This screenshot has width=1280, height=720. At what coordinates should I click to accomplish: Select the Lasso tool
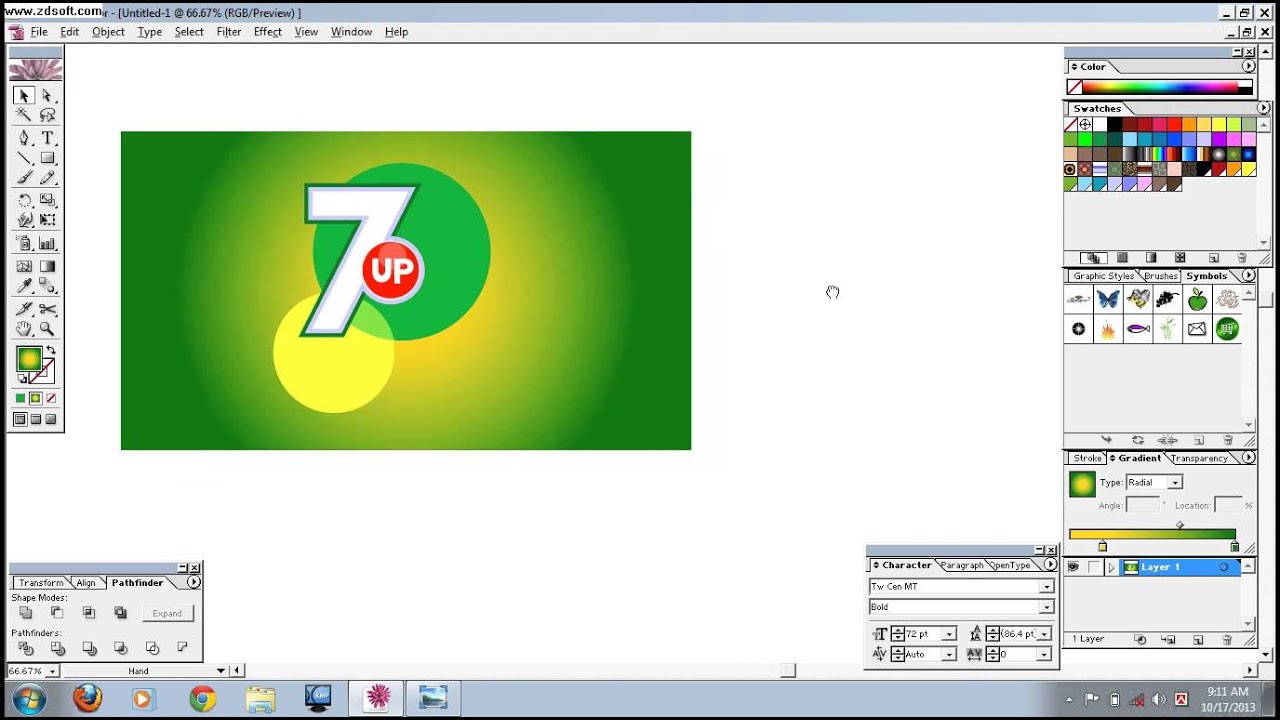[x=46, y=116]
